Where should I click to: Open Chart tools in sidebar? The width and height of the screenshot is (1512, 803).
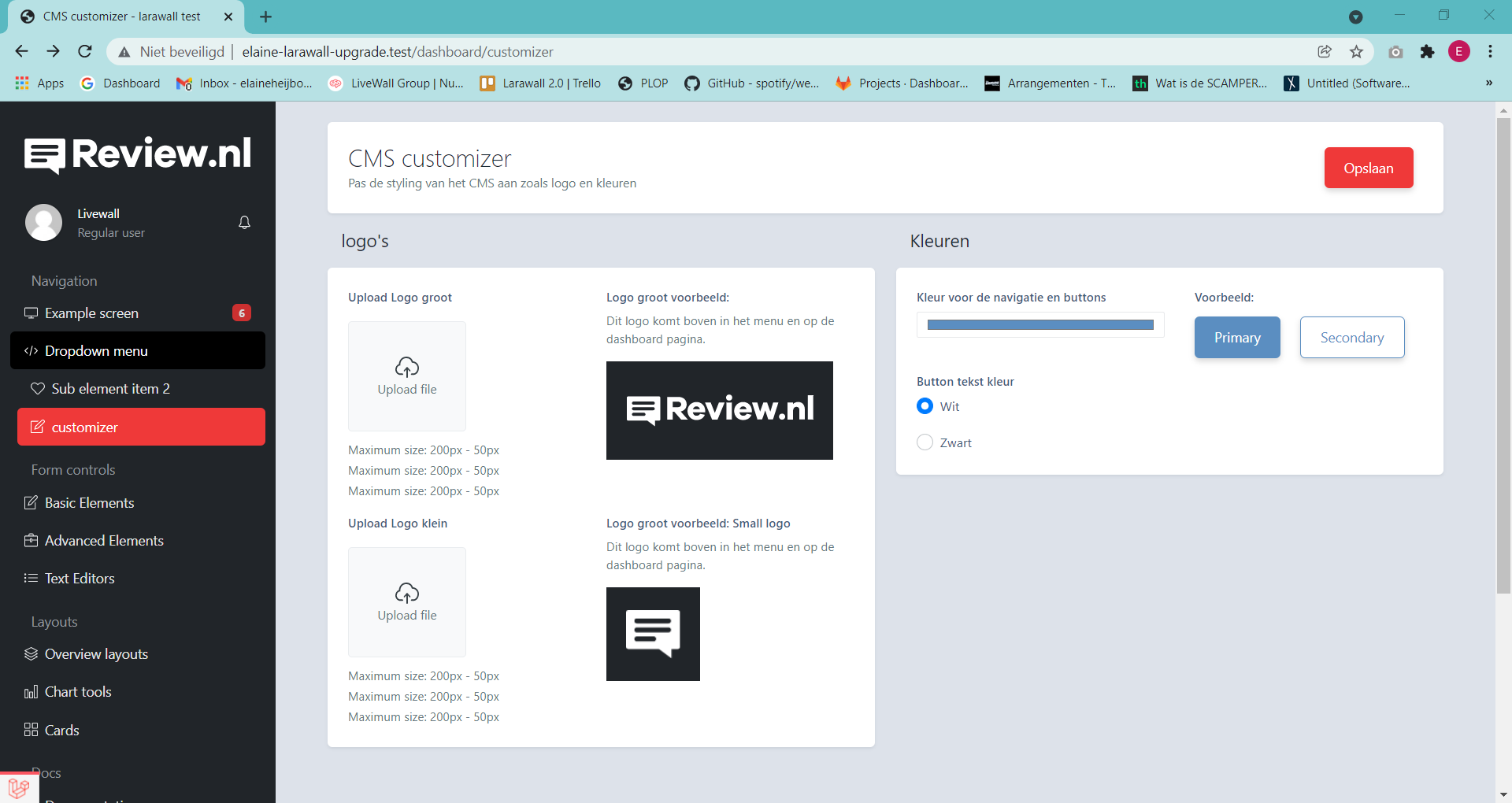(138, 691)
